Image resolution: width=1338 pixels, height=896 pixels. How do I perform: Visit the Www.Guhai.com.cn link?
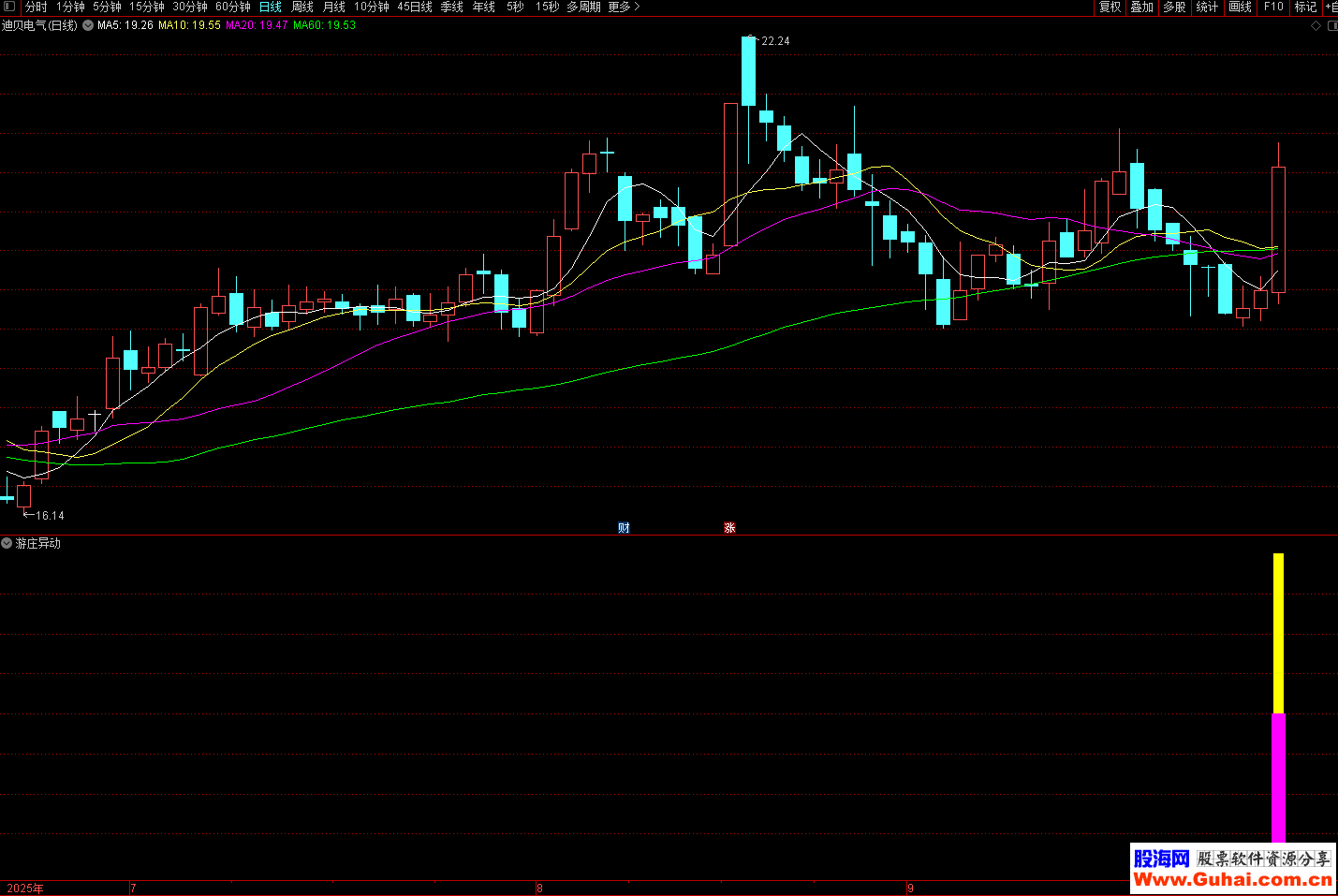tap(1232, 880)
